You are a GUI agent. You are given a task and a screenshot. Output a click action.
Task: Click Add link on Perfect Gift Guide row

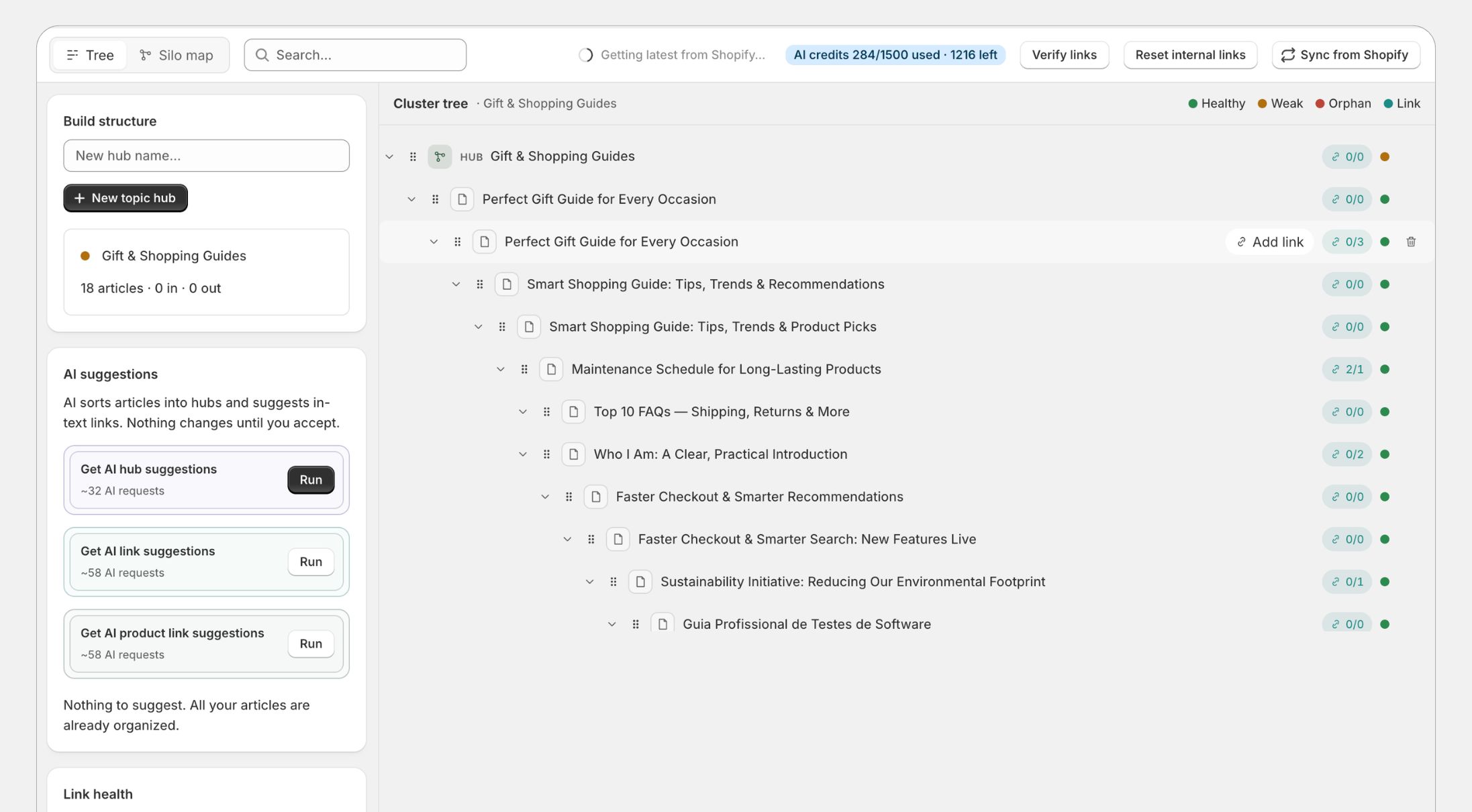tap(1269, 242)
